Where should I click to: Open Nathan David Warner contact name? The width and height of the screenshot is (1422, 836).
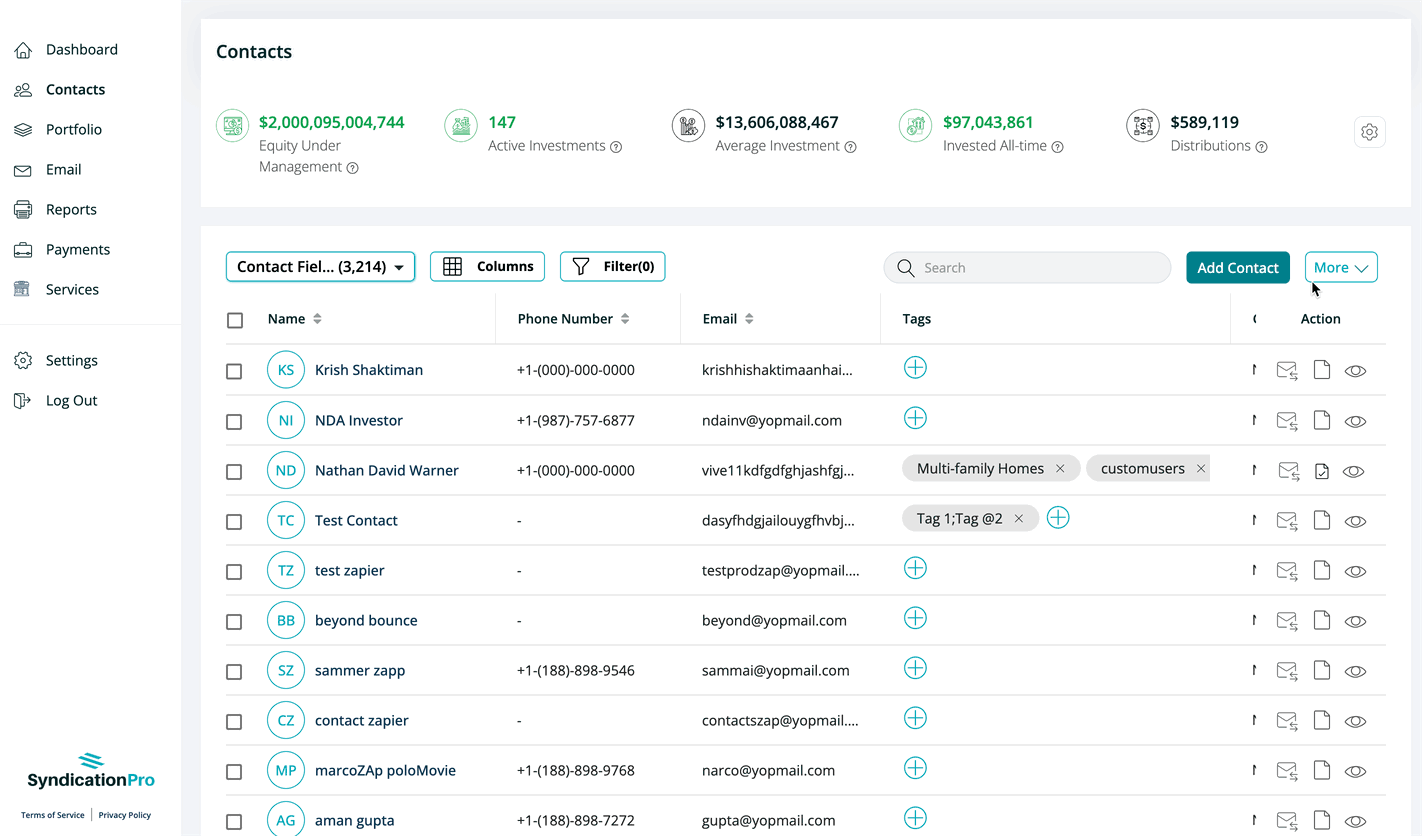(x=387, y=470)
